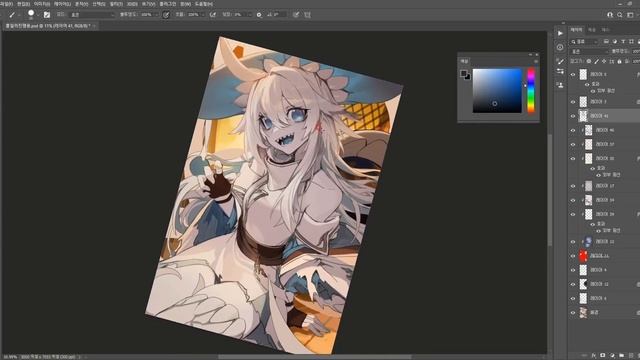The width and height of the screenshot is (640, 360).
Task: Open the workspace switcher icon
Action: pos(630,15)
